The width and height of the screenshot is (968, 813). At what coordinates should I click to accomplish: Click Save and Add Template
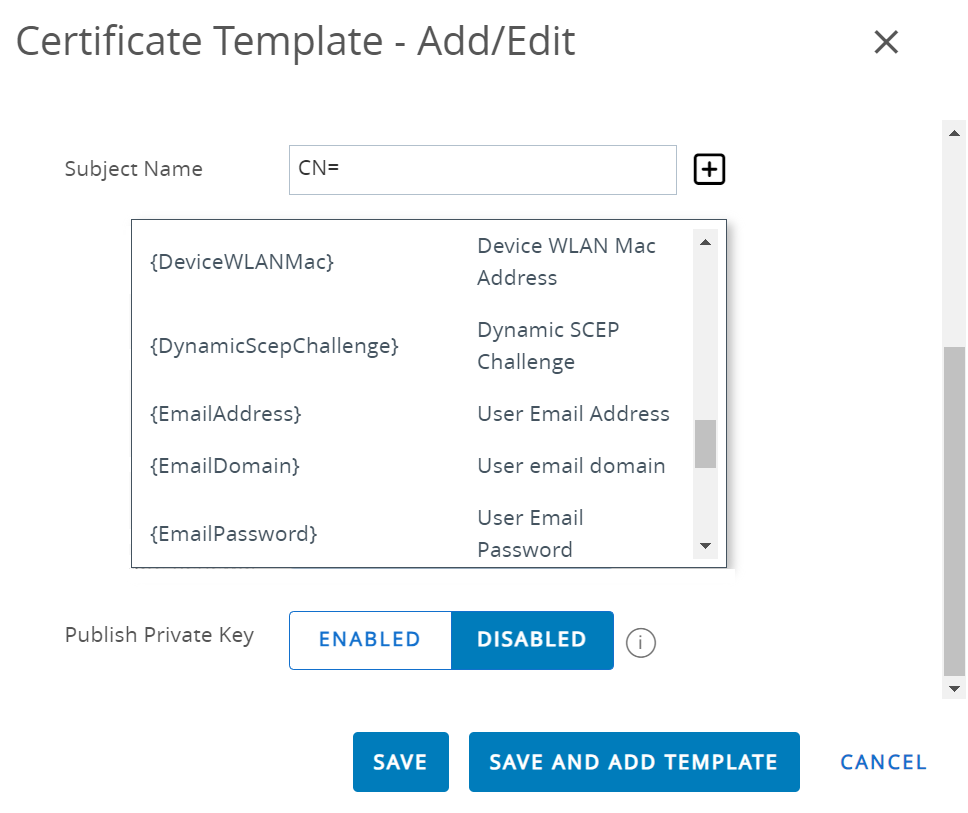tap(633, 762)
